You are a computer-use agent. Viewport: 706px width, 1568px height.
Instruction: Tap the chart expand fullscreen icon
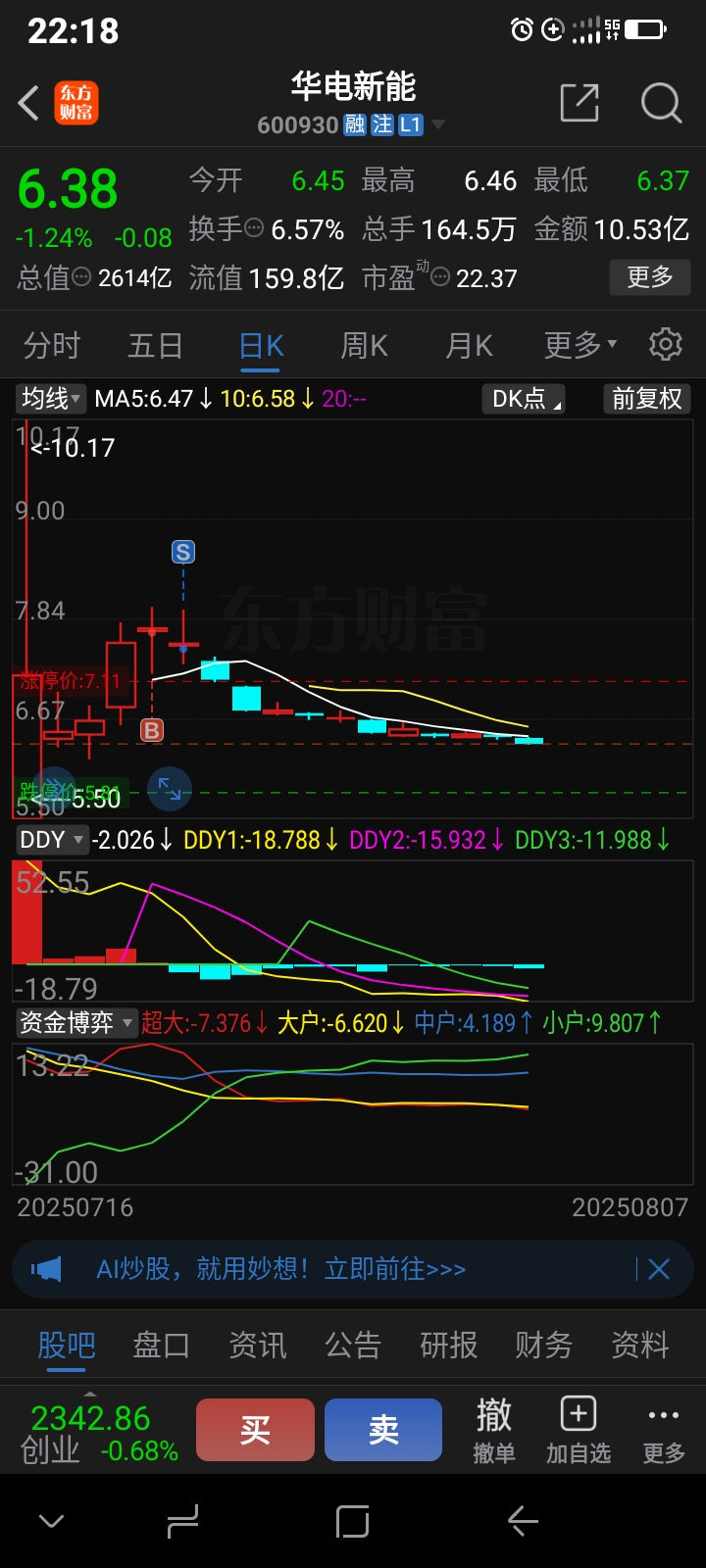[170, 788]
